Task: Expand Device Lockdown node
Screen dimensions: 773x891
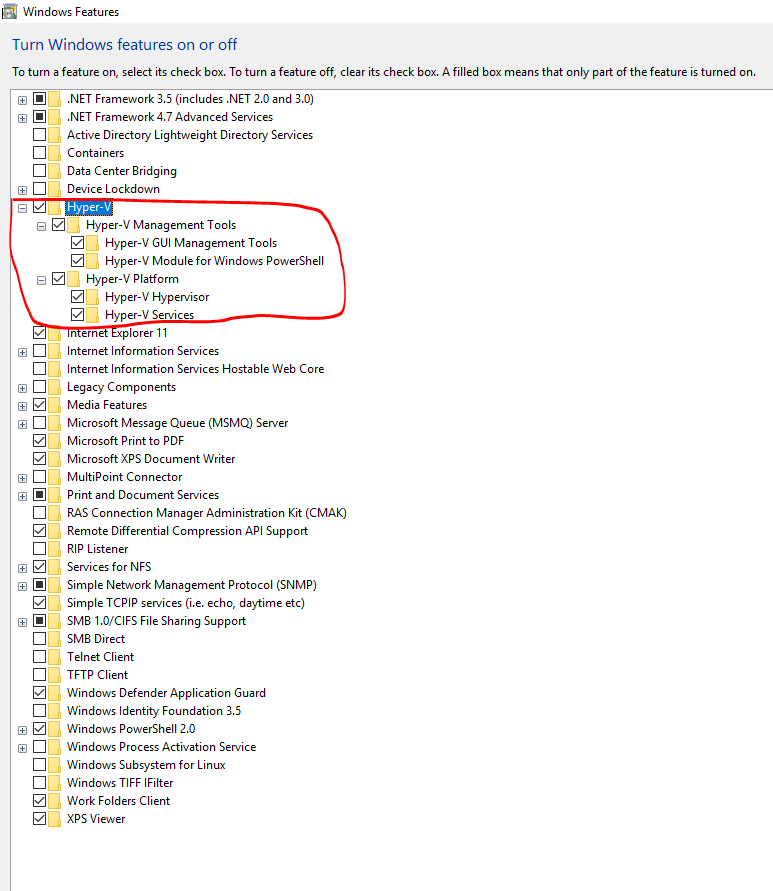Action: click(22, 190)
